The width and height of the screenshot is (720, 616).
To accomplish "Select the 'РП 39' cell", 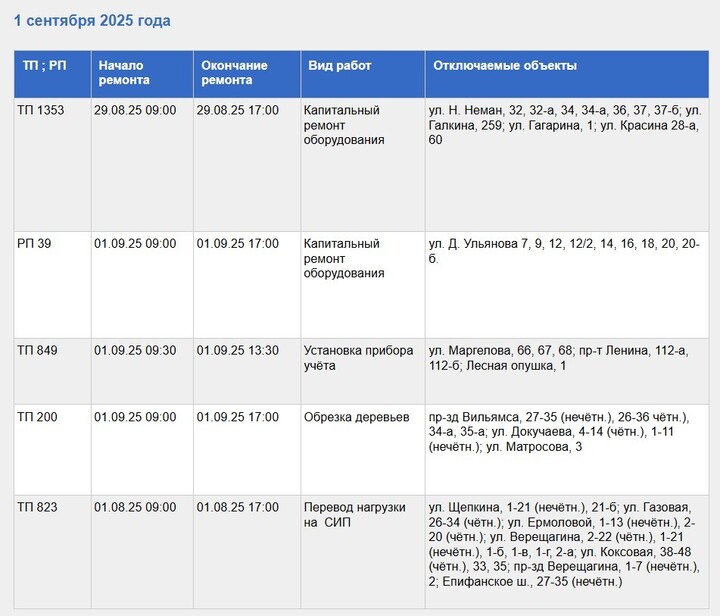I will click(52, 285).
